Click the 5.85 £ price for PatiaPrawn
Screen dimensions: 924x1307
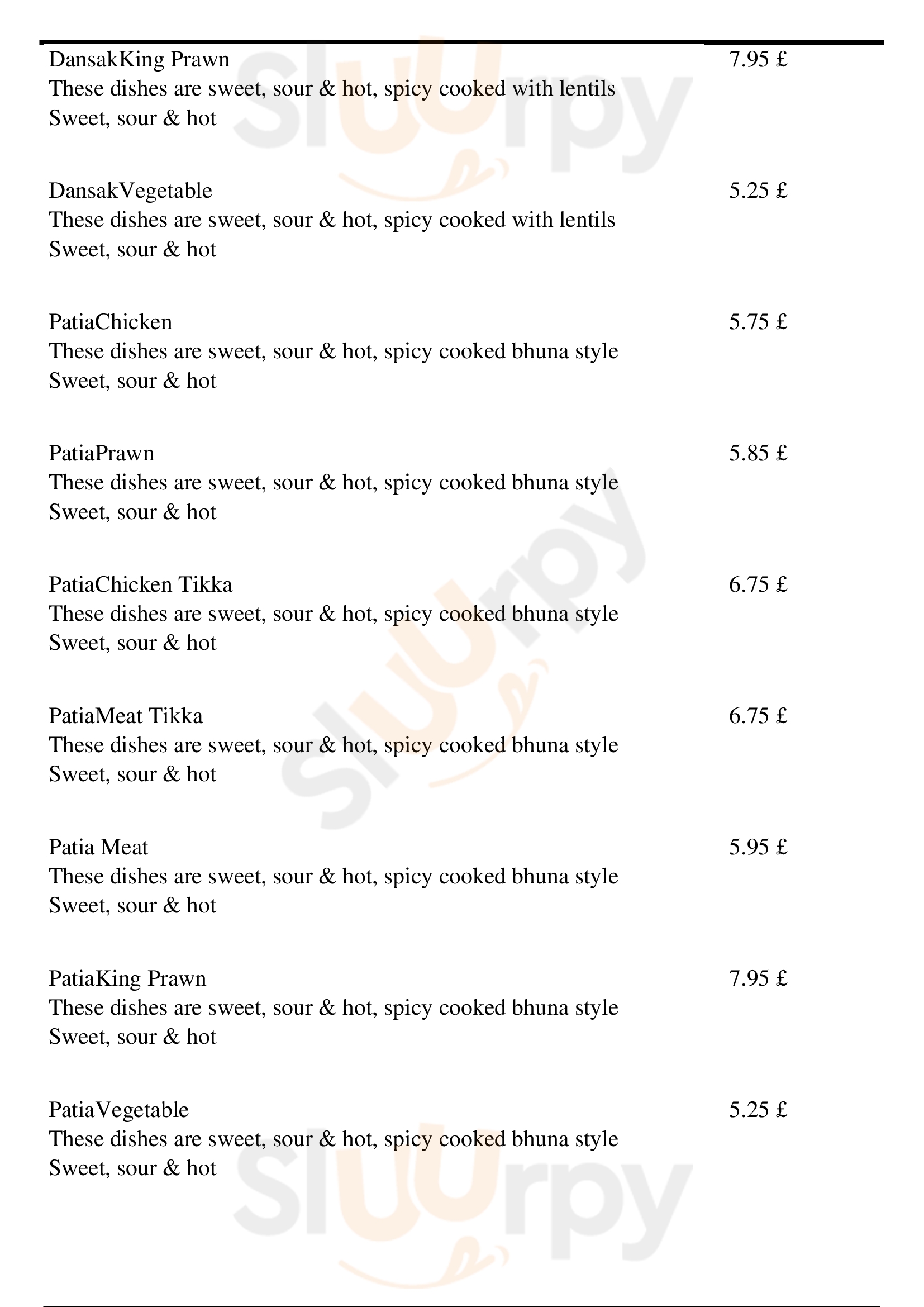pyautogui.click(x=758, y=453)
